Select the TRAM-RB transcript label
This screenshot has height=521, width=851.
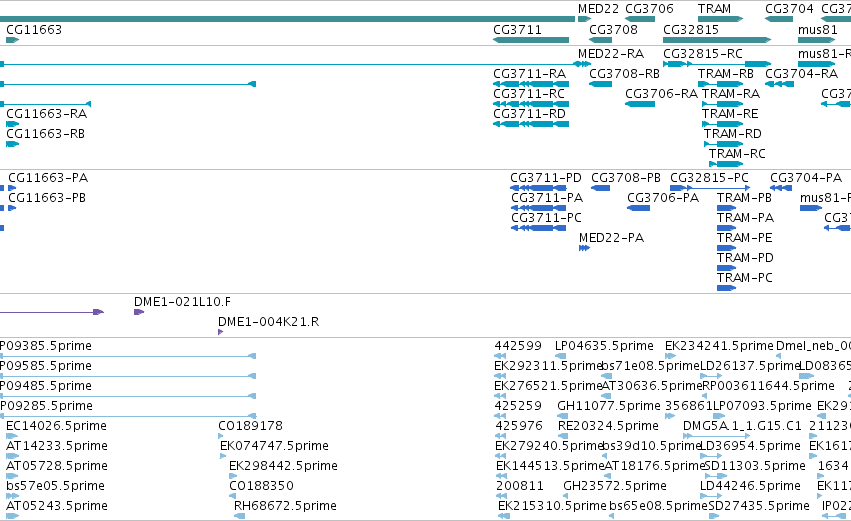(x=726, y=74)
